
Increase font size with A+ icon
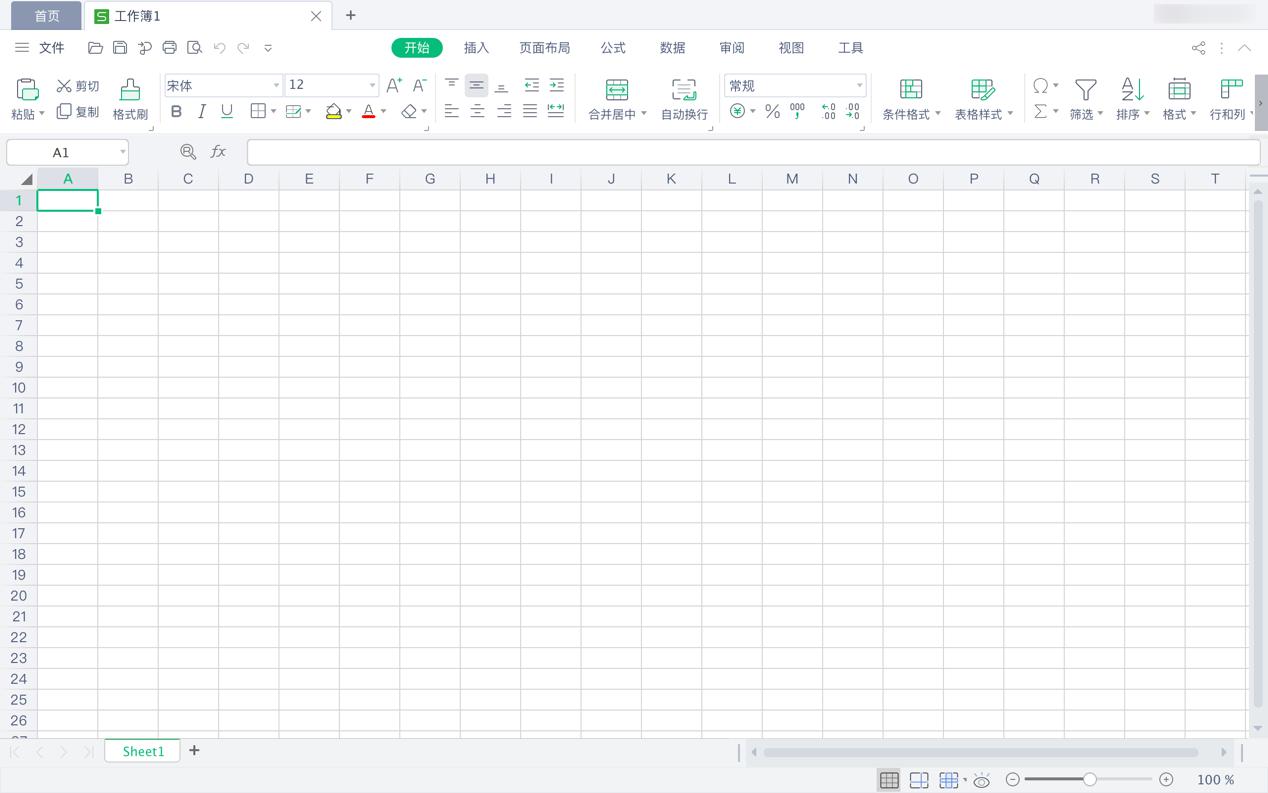[394, 85]
